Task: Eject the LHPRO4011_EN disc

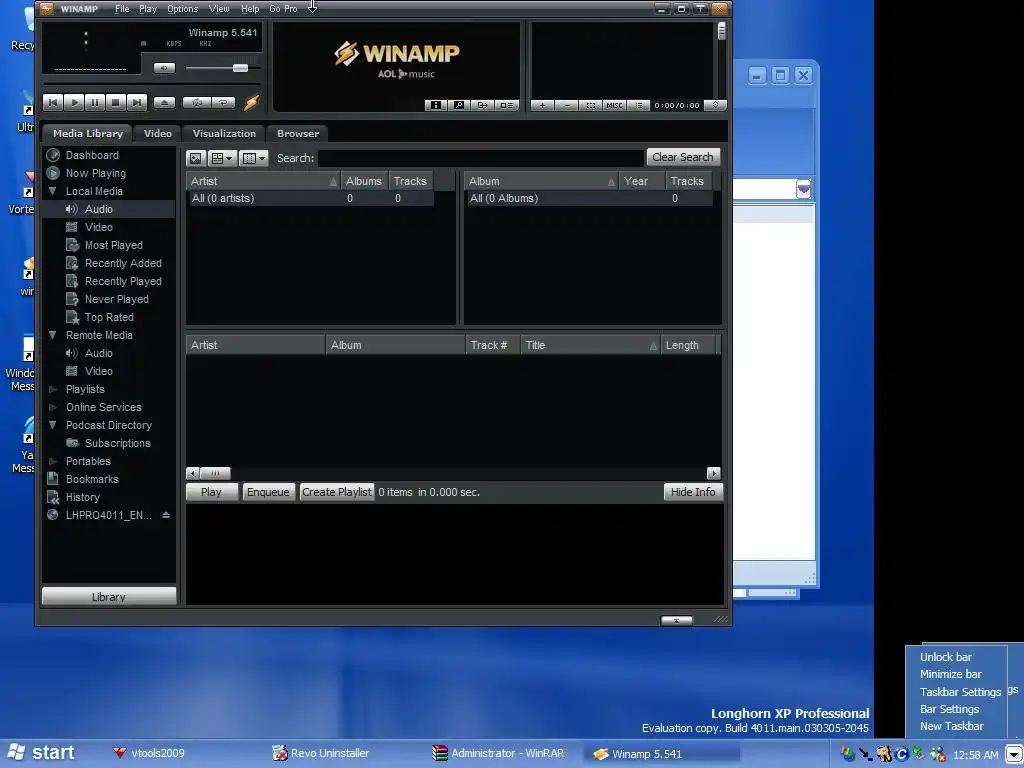Action: pyautogui.click(x=166, y=515)
